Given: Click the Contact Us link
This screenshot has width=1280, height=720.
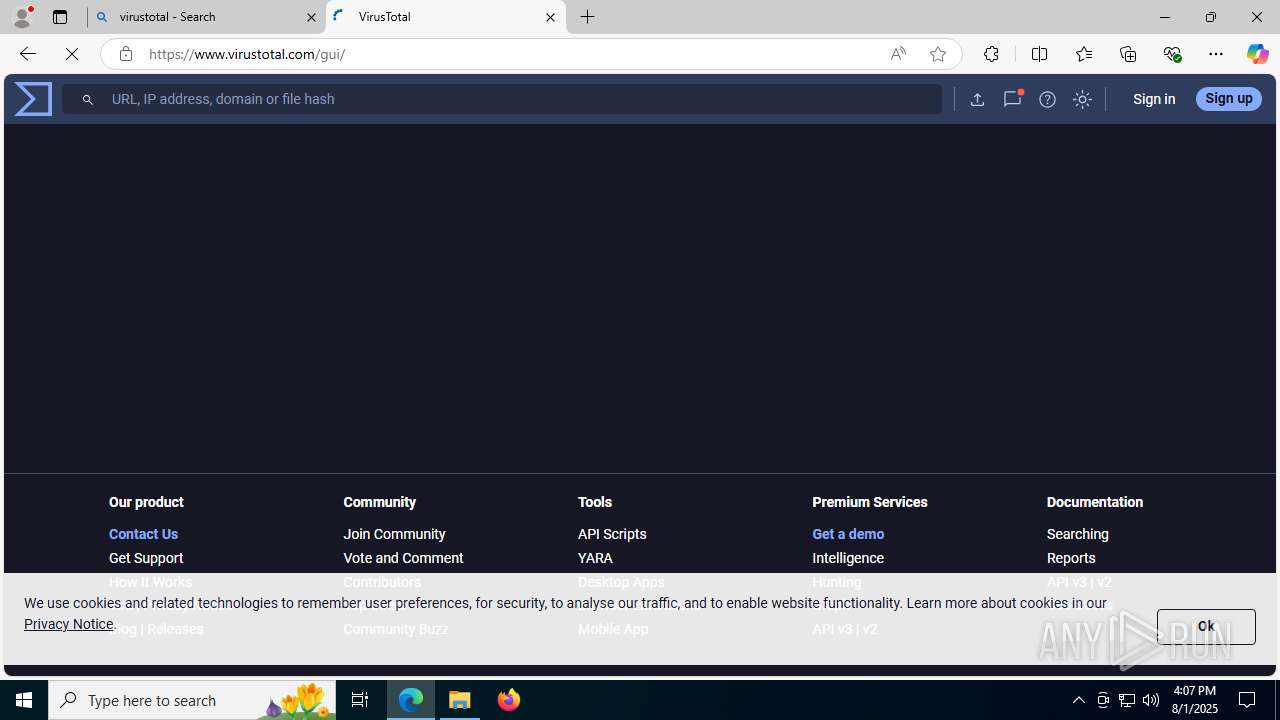Looking at the screenshot, I should (x=143, y=534).
